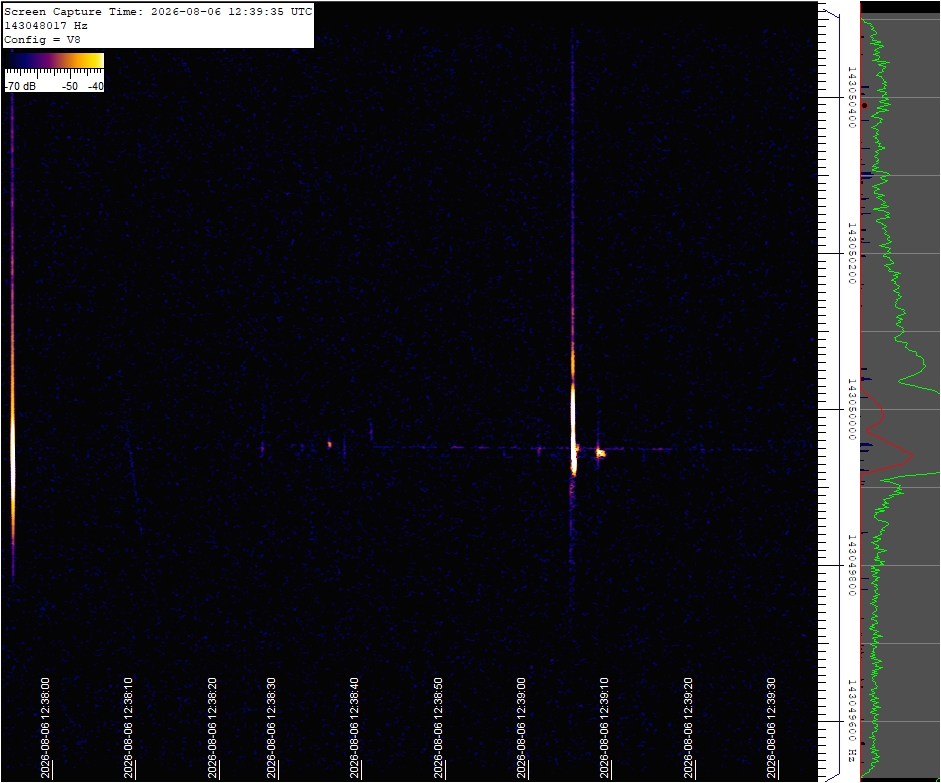Image resolution: width=941 pixels, height=783 pixels.
Task: Click the 12:38:50 time axis label
Action: pyautogui.click(x=438, y=728)
